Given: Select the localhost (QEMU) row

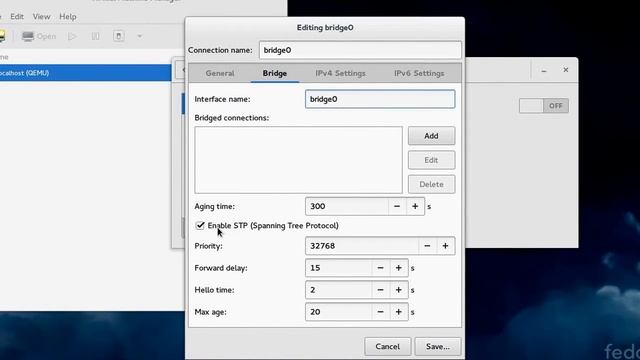Looking at the screenshot, I should click(85, 73).
